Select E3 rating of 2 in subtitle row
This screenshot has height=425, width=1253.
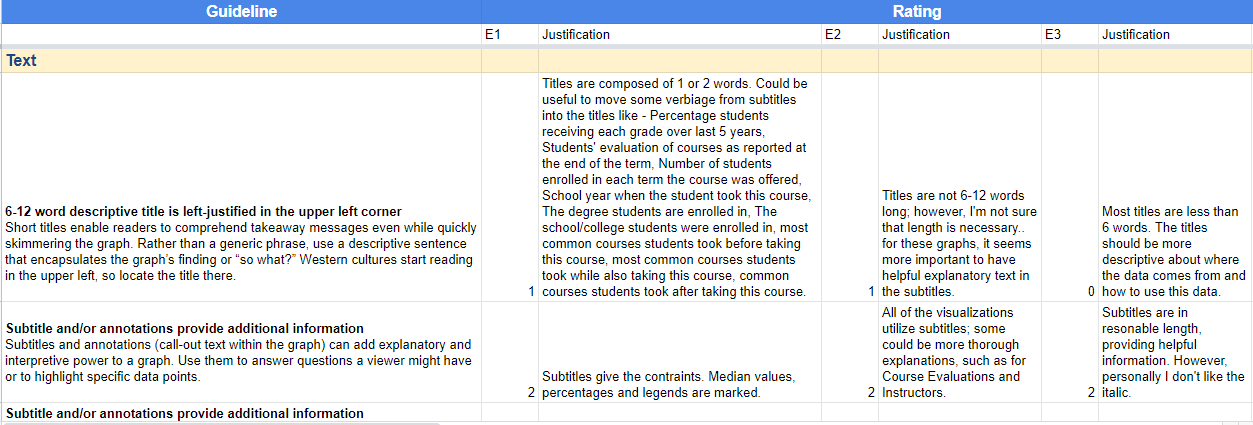[x=1069, y=392]
